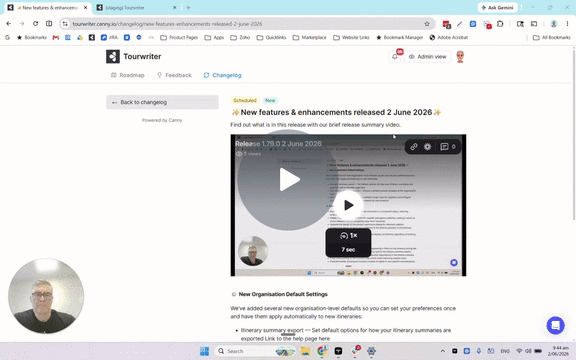Open the chat widget bubble
Viewport: 576px width, 360px height.
[555, 325]
